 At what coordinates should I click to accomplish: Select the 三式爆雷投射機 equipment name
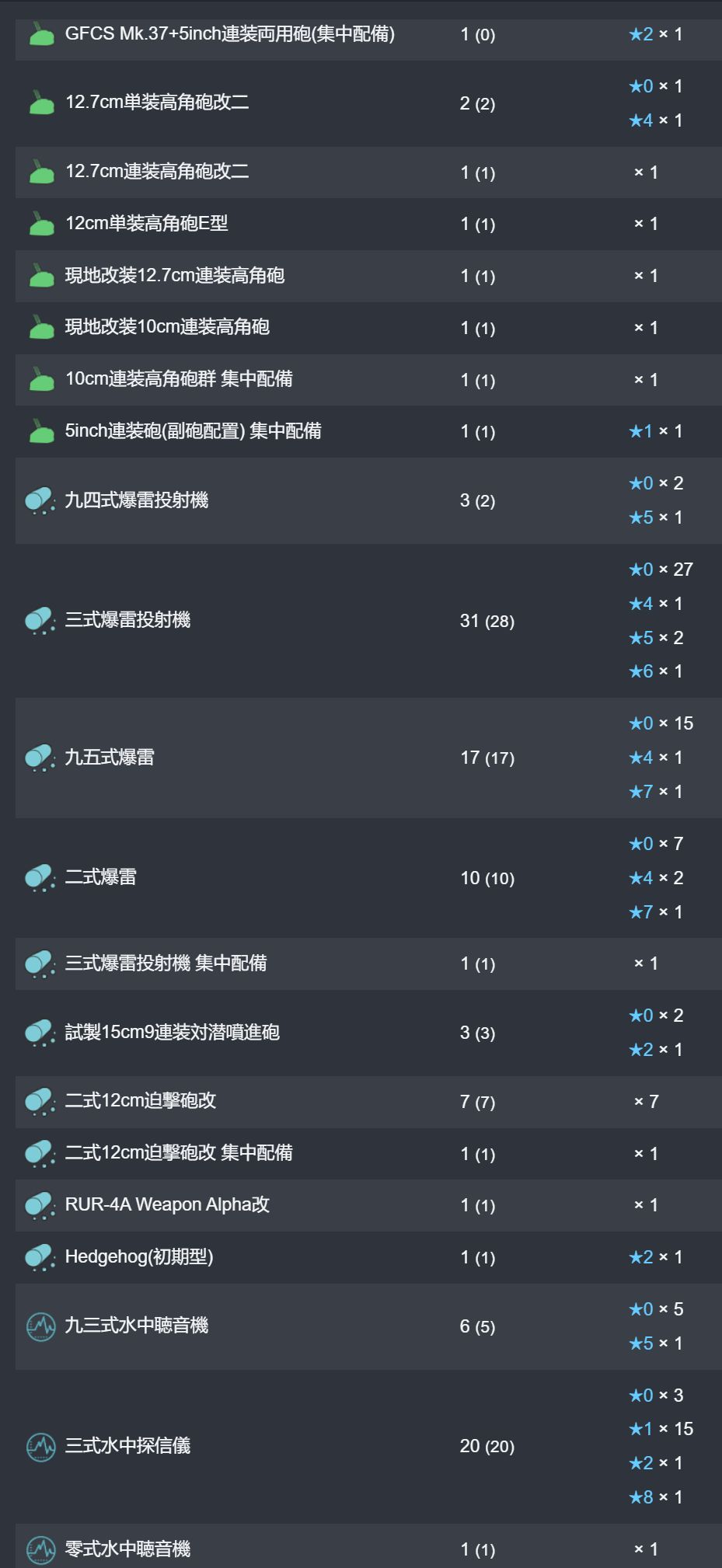127,620
